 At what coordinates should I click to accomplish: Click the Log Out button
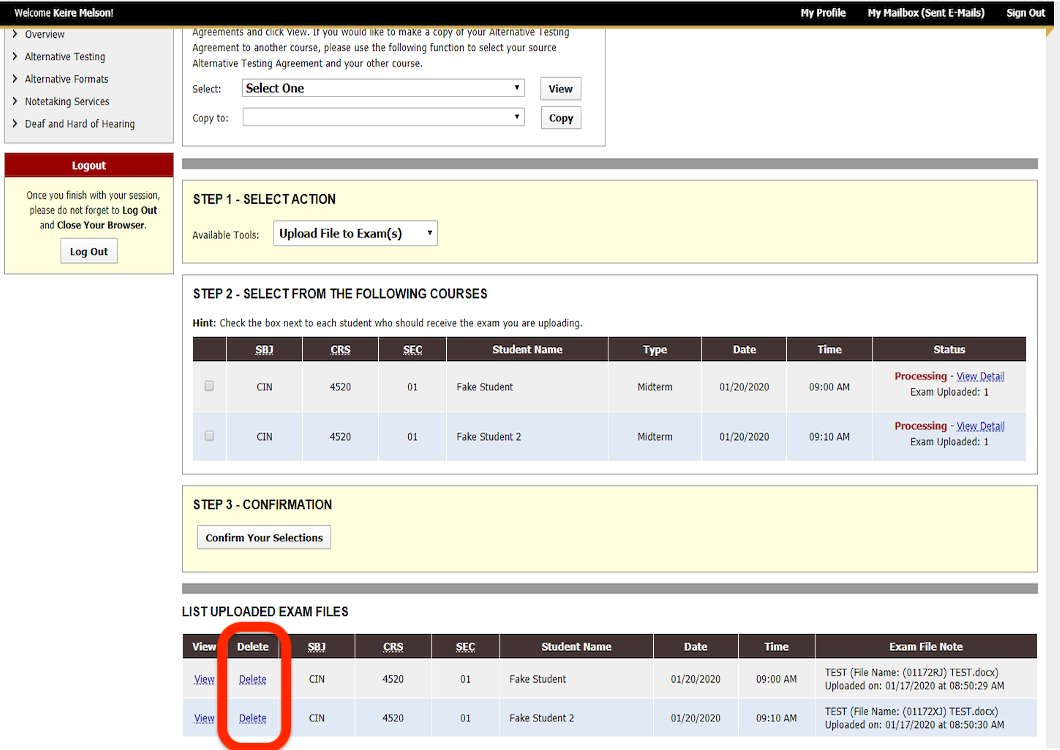pyautogui.click(x=88, y=251)
